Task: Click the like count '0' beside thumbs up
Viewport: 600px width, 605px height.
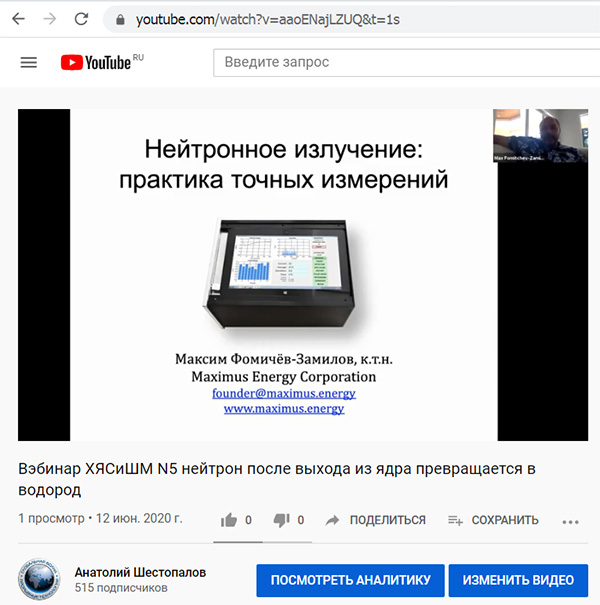Action: point(248,520)
